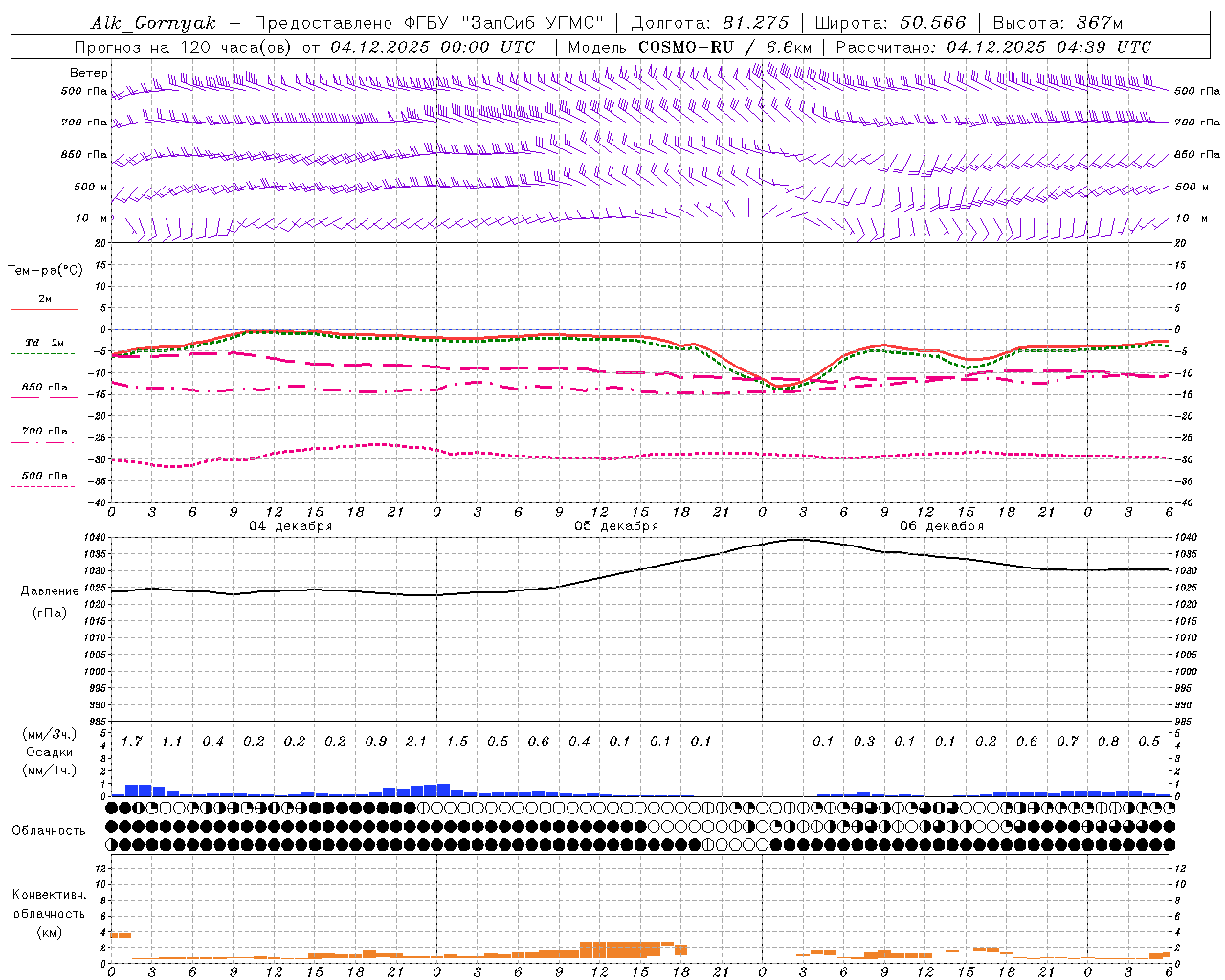Click the 3-hour precipitation value 0.9
Image resolution: width=1225 pixels, height=980 pixels.
click(x=376, y=742)
